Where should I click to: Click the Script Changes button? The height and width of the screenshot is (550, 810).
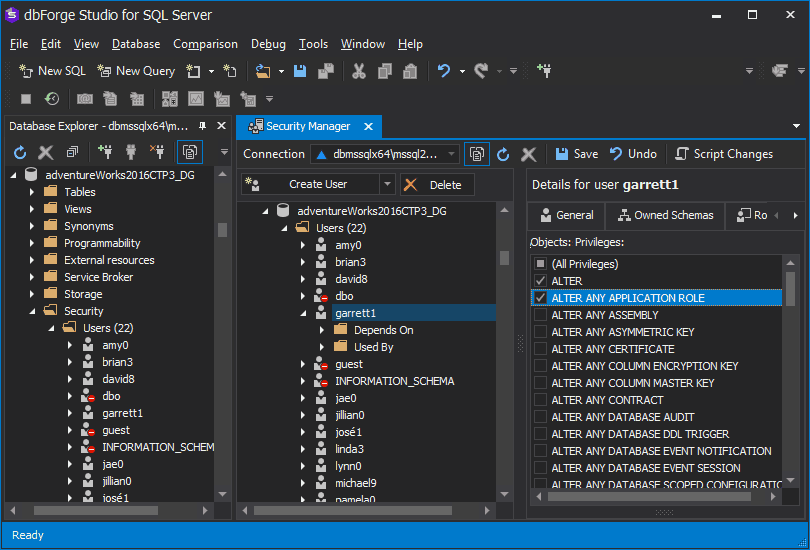click(723, 154)
